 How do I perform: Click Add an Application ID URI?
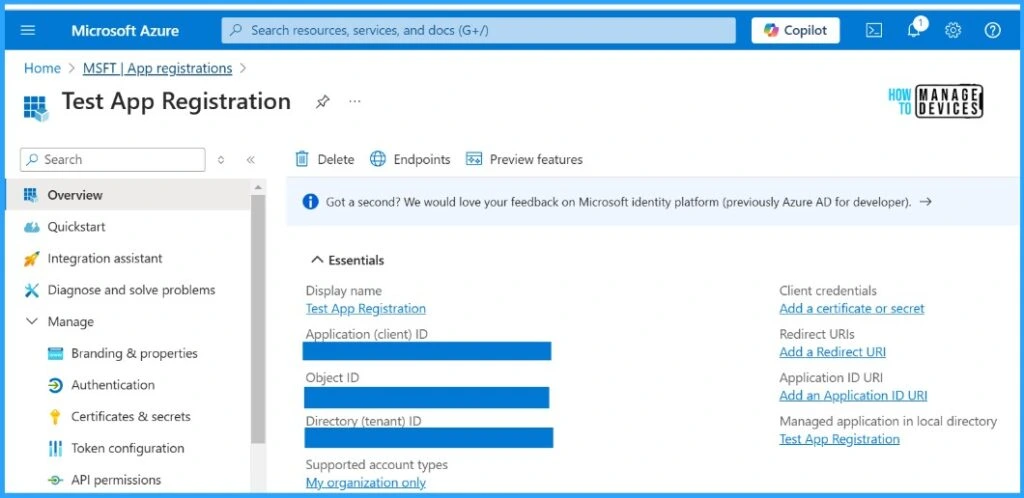click(853, 396)
